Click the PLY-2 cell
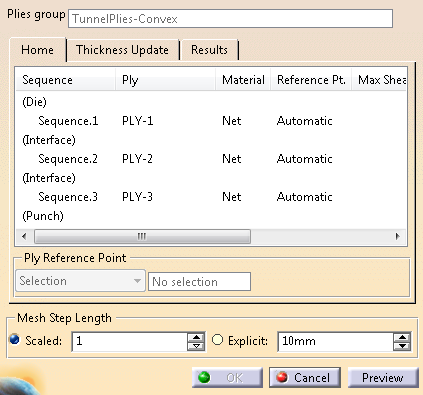The height and width of the screenshot is (395, 423). click(137, 159)
